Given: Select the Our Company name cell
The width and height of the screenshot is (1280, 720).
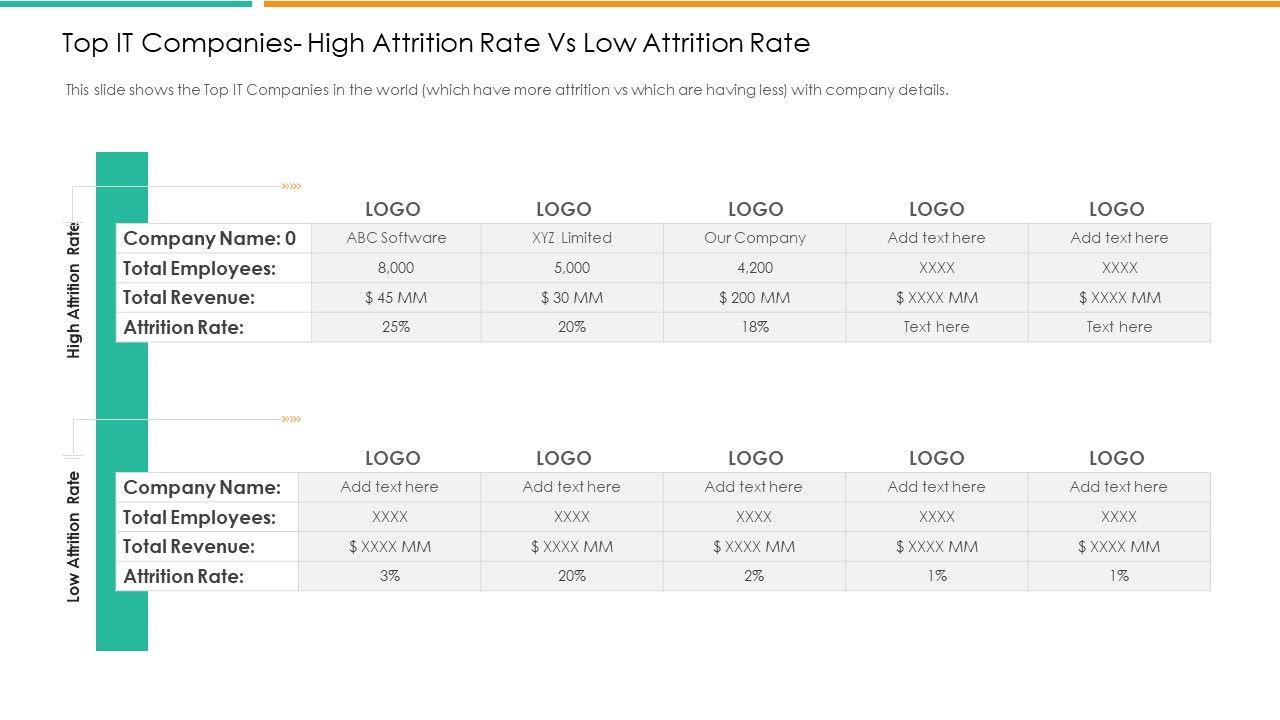Looking at the screenshot, I should 755,238.
